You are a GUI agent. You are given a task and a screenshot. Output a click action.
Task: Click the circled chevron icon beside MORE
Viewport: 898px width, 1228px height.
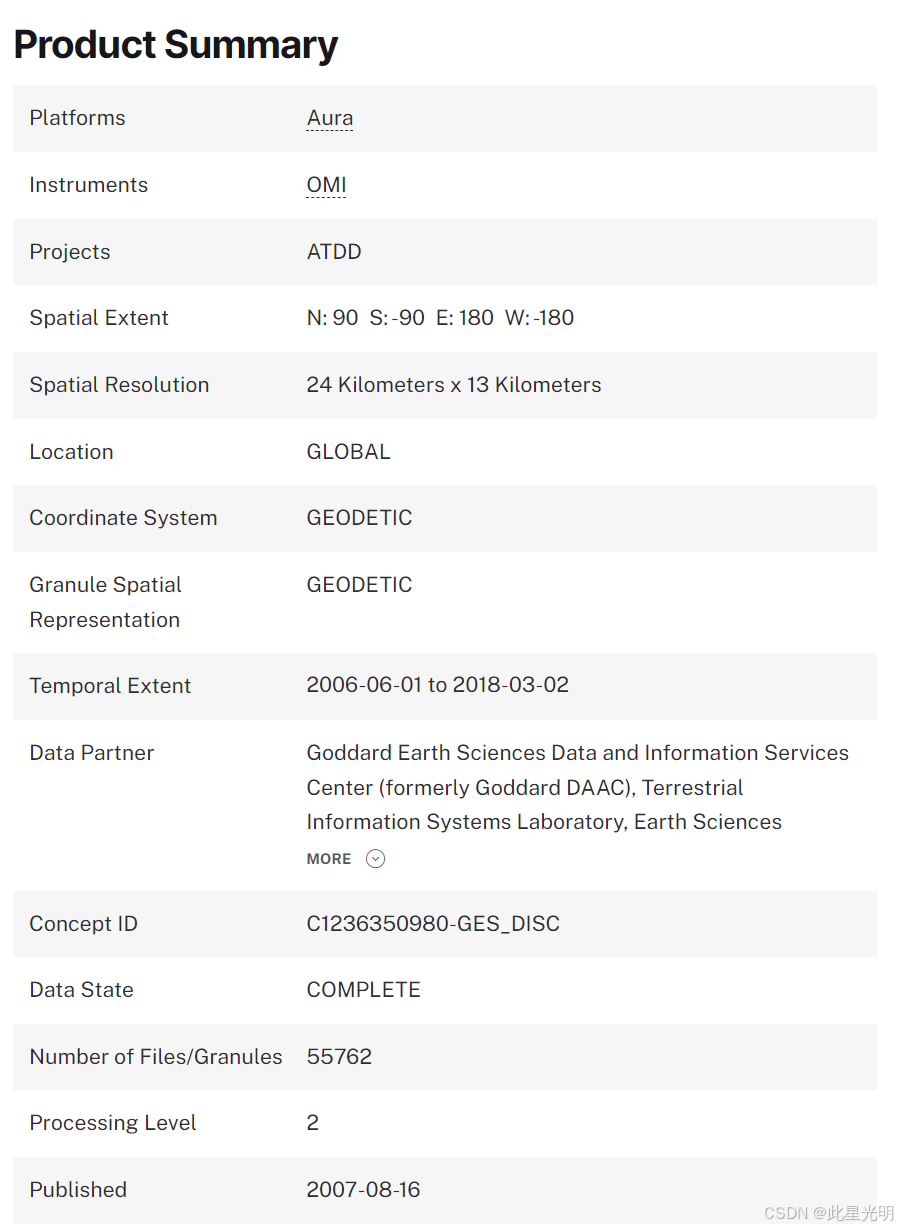(x=375, y=859)
